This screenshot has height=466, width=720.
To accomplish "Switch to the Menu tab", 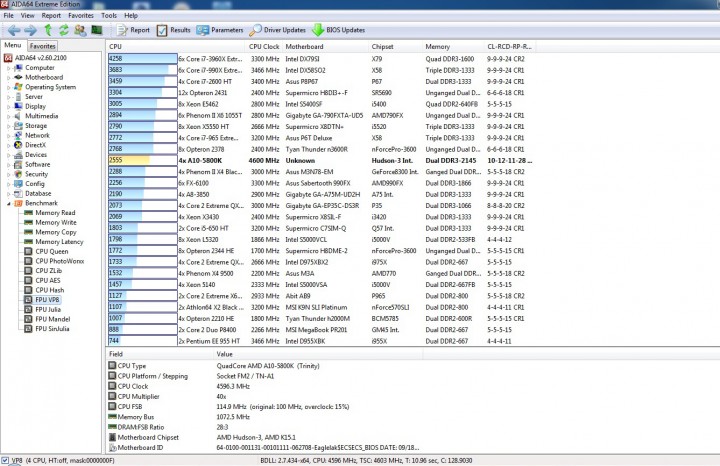I will (x=13, y=45).
